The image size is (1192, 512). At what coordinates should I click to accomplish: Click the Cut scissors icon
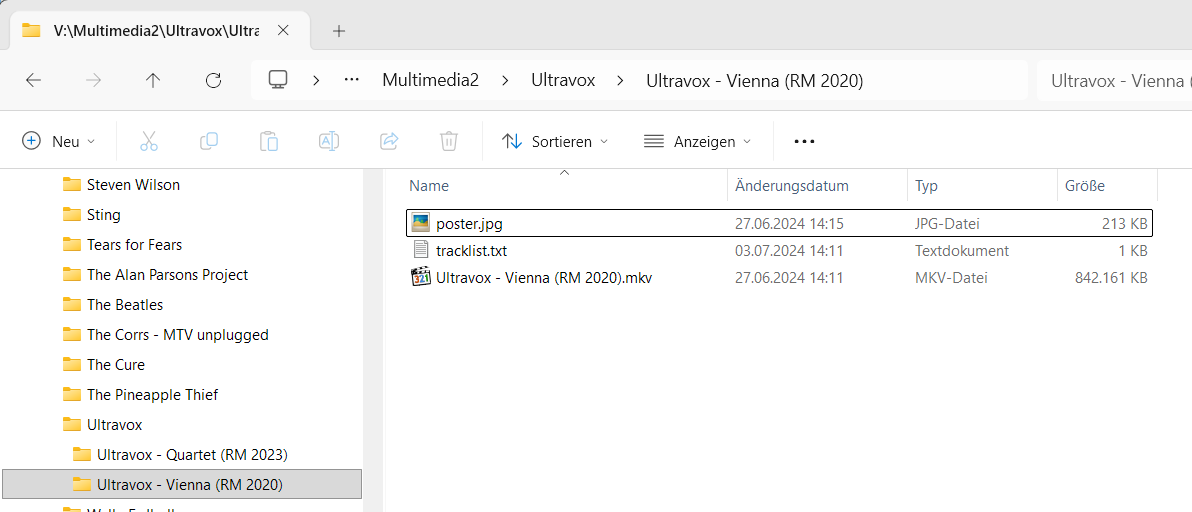pos(149,141)
